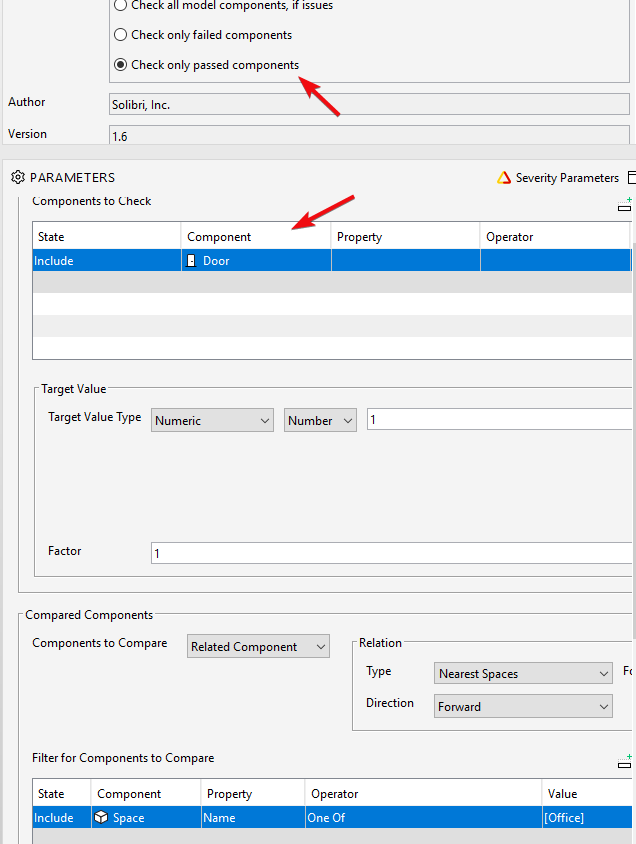Click the Operator column header in filter table
This screenshot has width=636, height=844.
(423, 794)
